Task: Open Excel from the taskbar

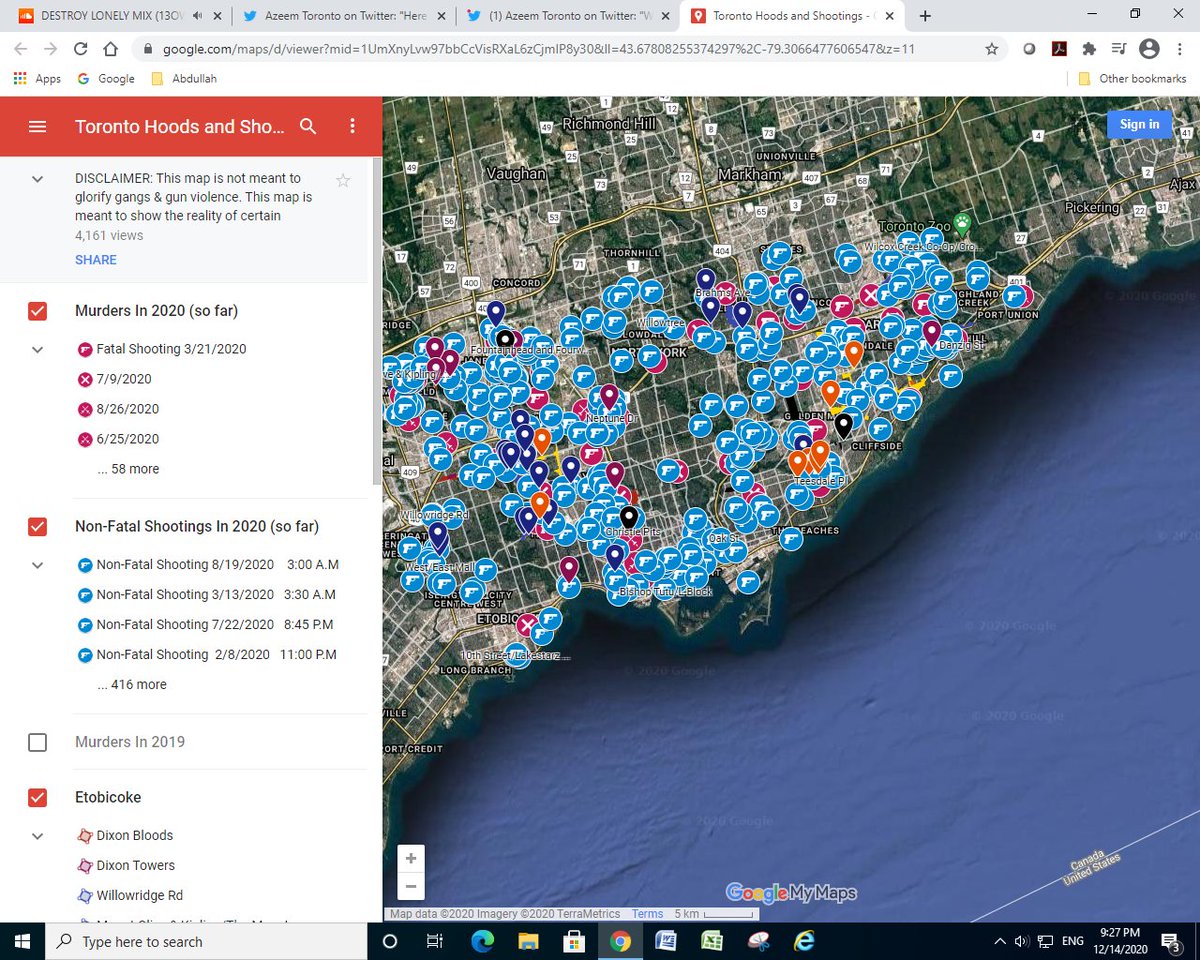Action: (x=712, y=941)
